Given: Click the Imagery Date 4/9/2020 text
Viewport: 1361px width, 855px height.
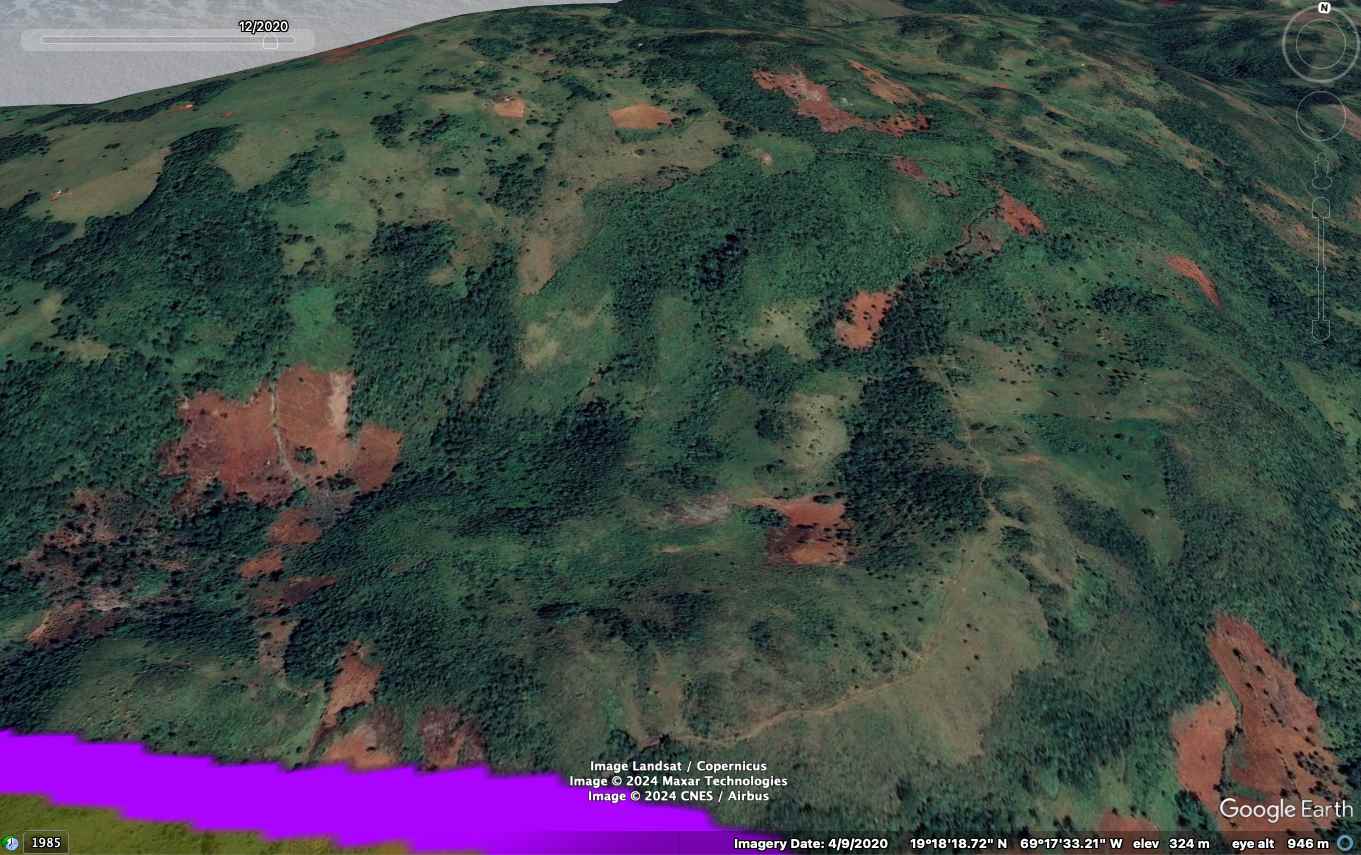Looking at the screenshot, I should [810, 844].
